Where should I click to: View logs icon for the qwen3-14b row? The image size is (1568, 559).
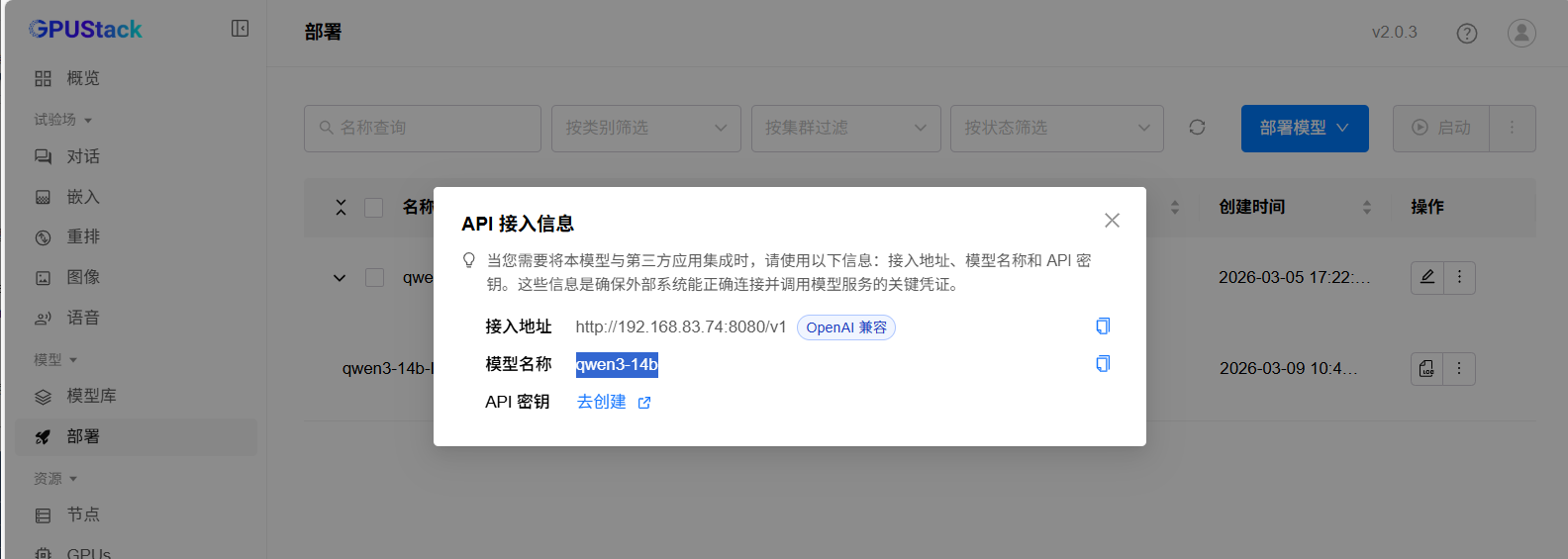(1426, 369)
